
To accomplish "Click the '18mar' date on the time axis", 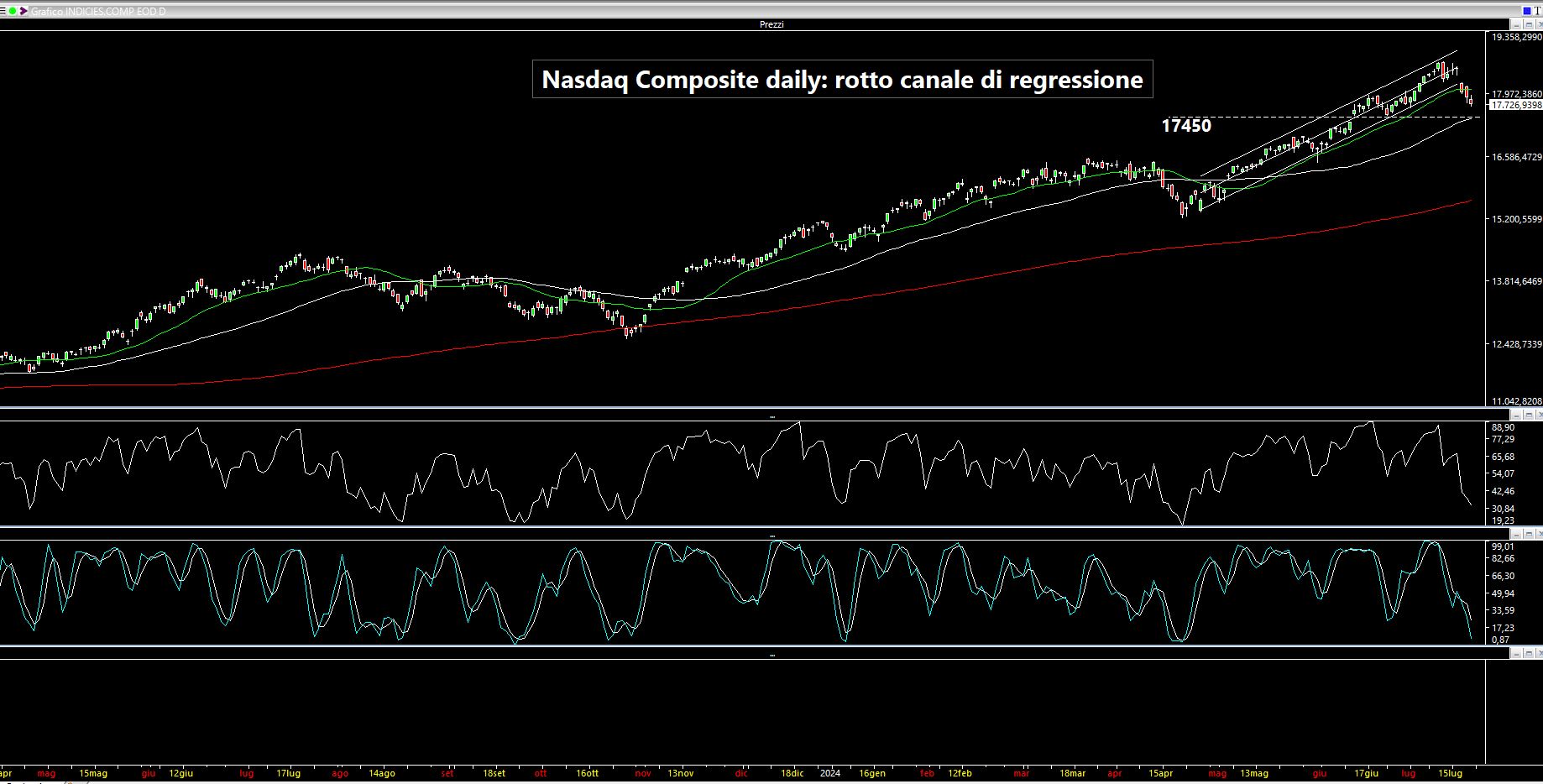I will (1072, 773).
